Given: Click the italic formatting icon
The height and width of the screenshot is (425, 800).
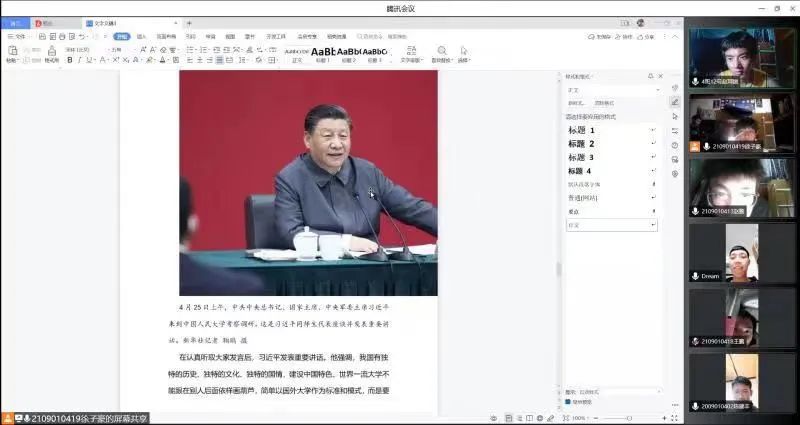Looking at the screenshot, I should click(x=81, y=60).
